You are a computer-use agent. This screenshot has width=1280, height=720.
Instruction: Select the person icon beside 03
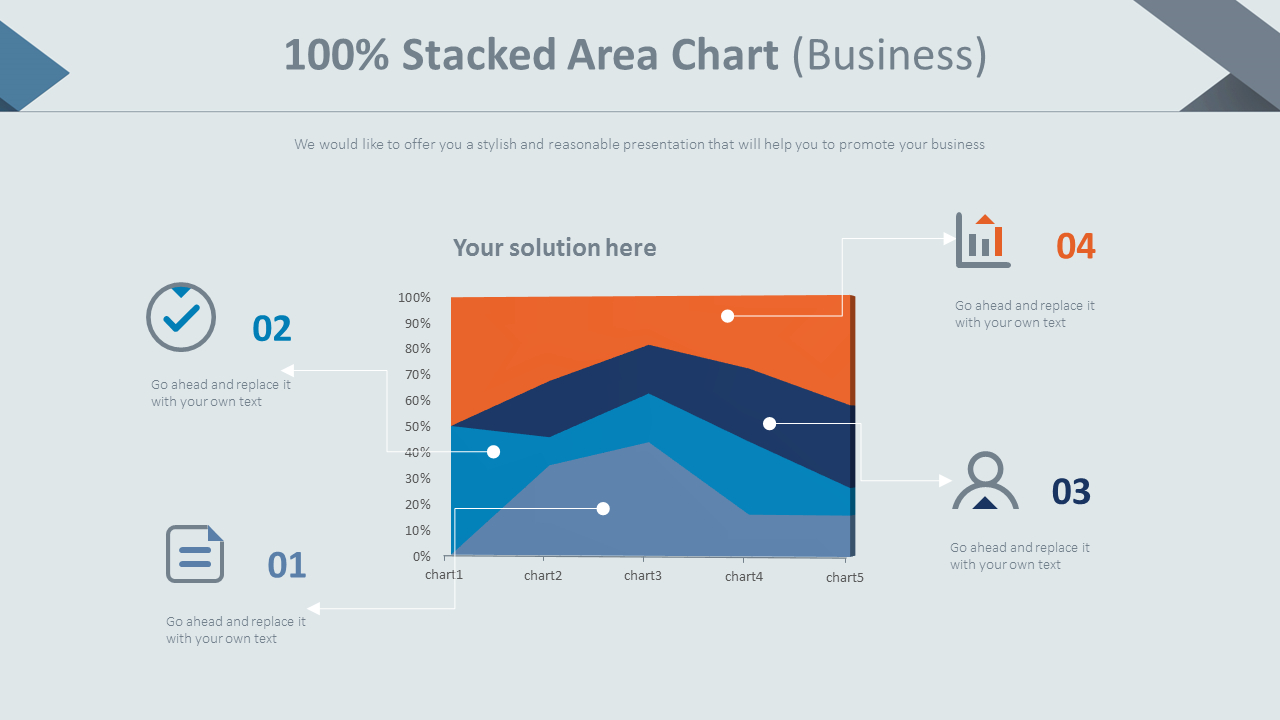point(986,481)
